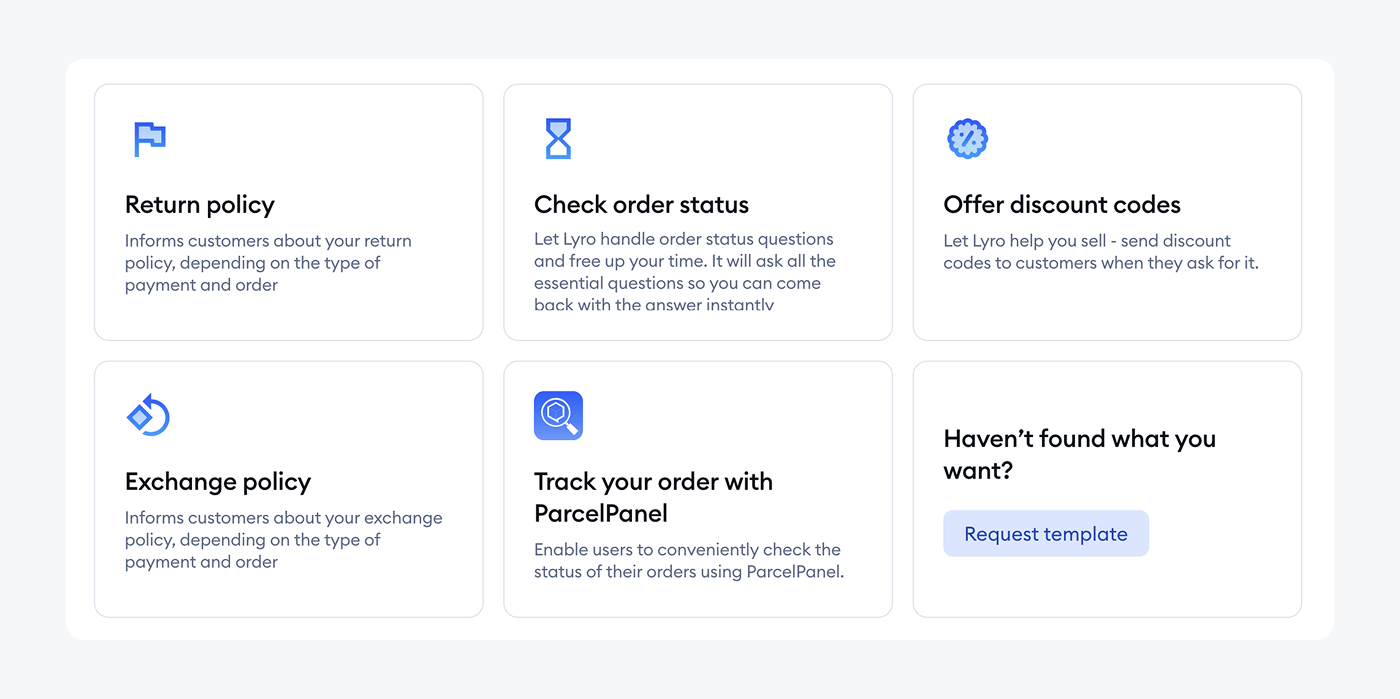
Task: Click the Exchange policy description text
Action: pyautogui.click(x=283, y=540)
